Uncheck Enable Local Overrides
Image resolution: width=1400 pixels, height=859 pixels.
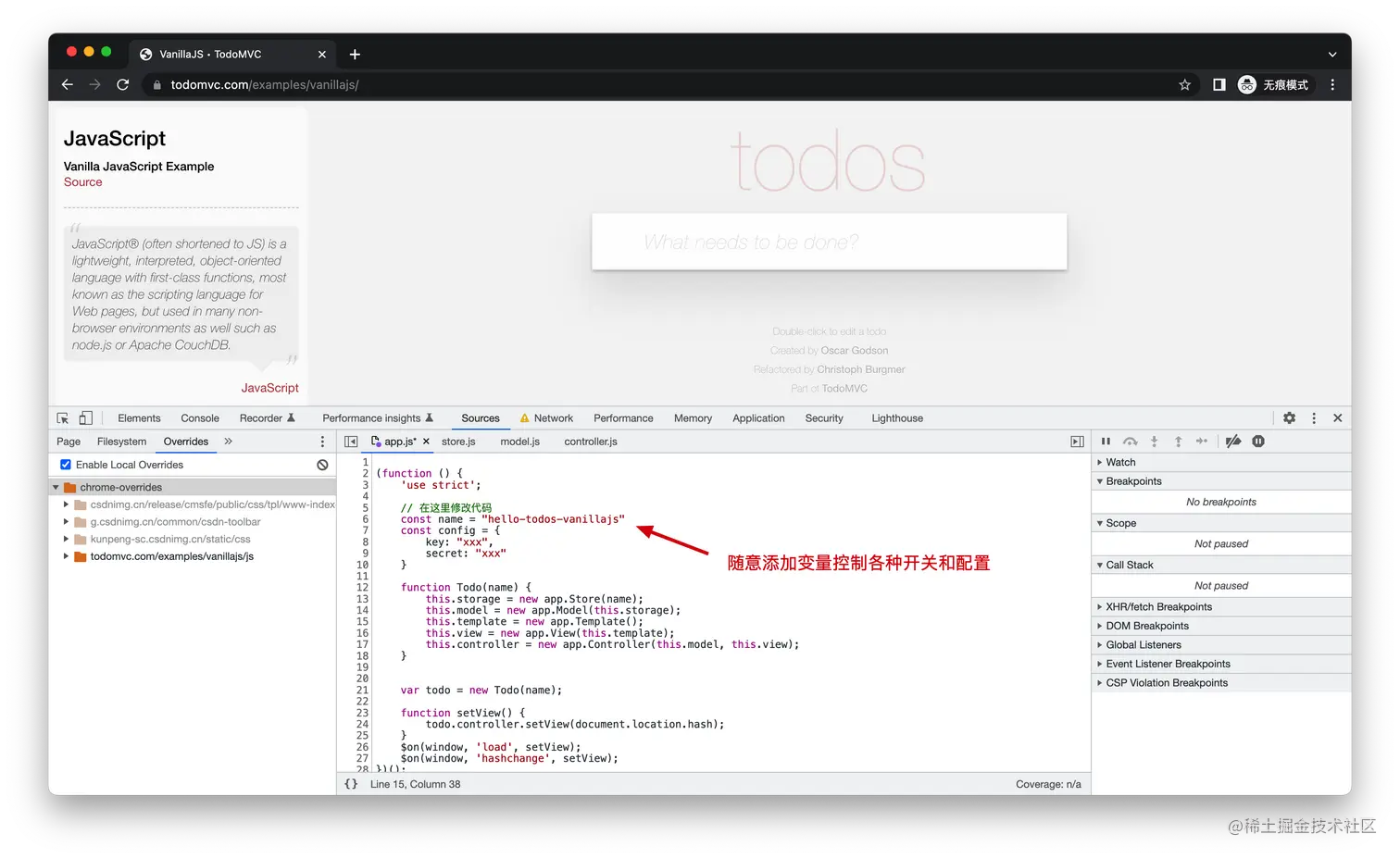66,465
